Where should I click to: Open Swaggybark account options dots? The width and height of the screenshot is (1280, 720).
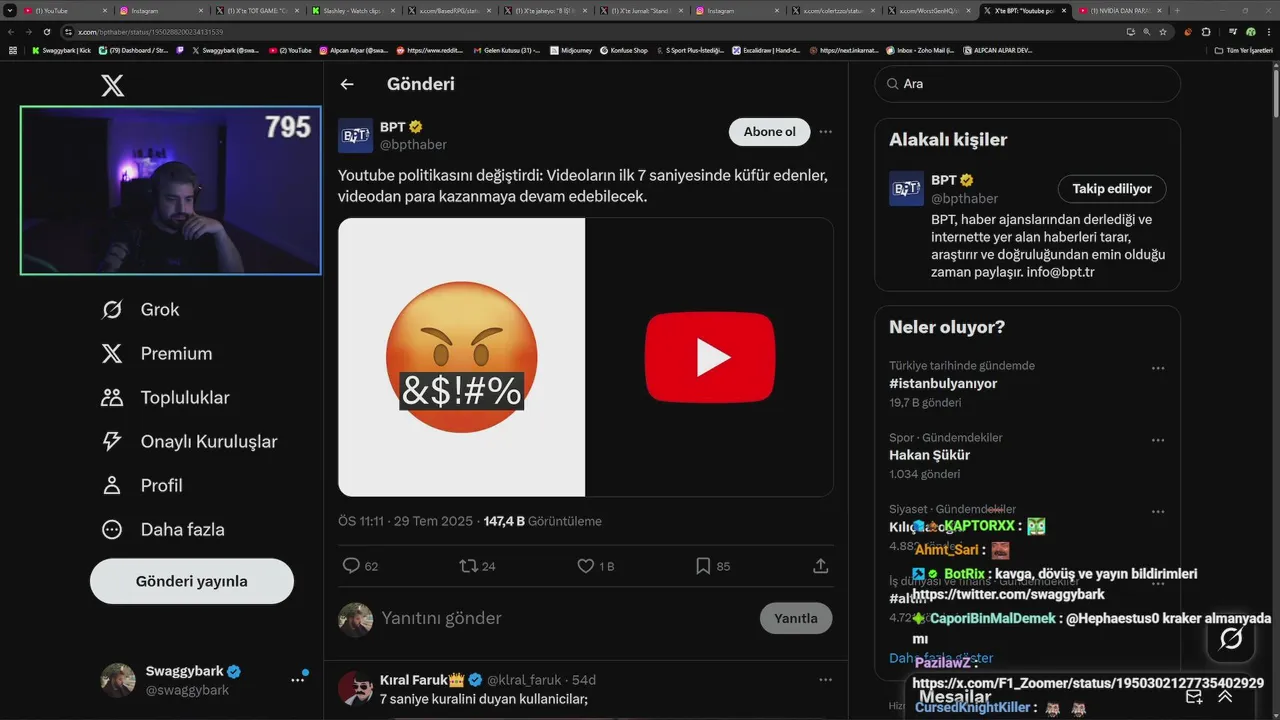pyautogui.click(x=297, y=680)
